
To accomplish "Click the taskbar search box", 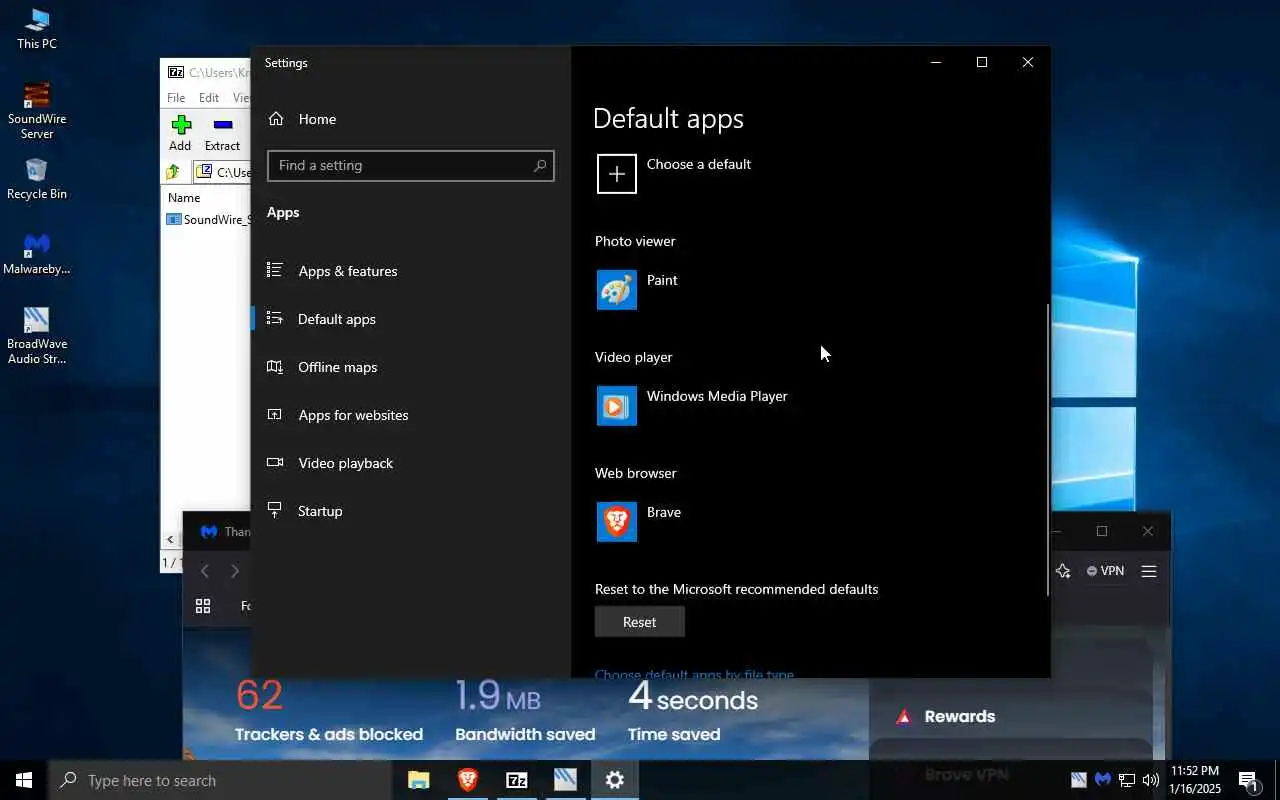I will tap(220, 780).
